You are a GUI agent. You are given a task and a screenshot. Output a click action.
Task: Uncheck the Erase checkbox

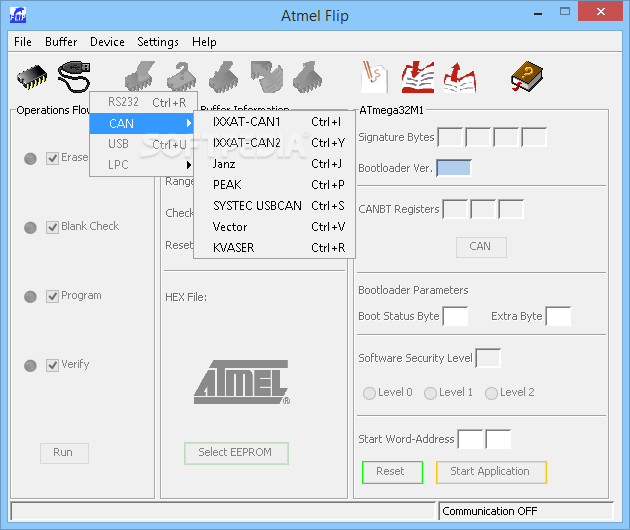click(x=52, y=158)
